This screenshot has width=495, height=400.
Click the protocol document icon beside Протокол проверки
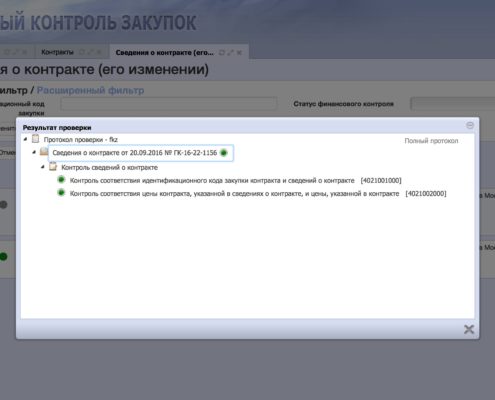tap(35, 139)
